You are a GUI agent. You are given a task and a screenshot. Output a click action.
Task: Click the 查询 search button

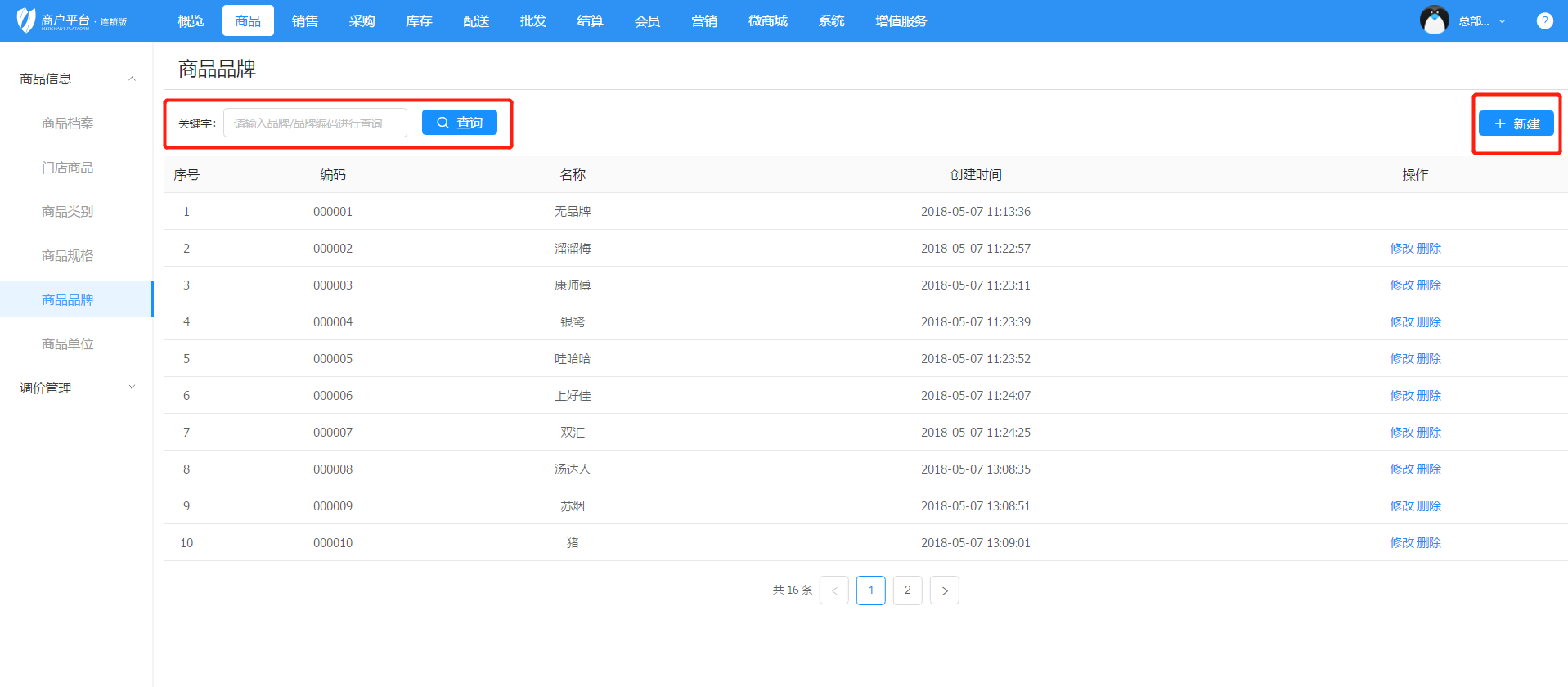click(x=459, y=123)
